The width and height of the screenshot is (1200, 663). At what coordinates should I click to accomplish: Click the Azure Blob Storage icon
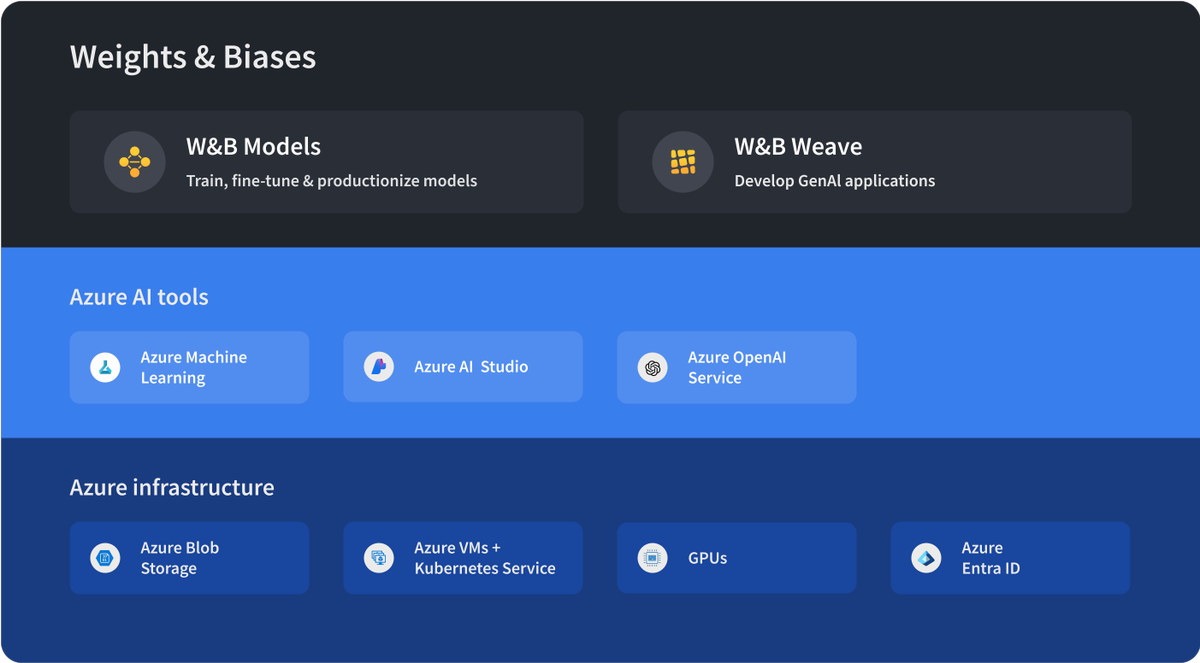[x=105, y=558]
